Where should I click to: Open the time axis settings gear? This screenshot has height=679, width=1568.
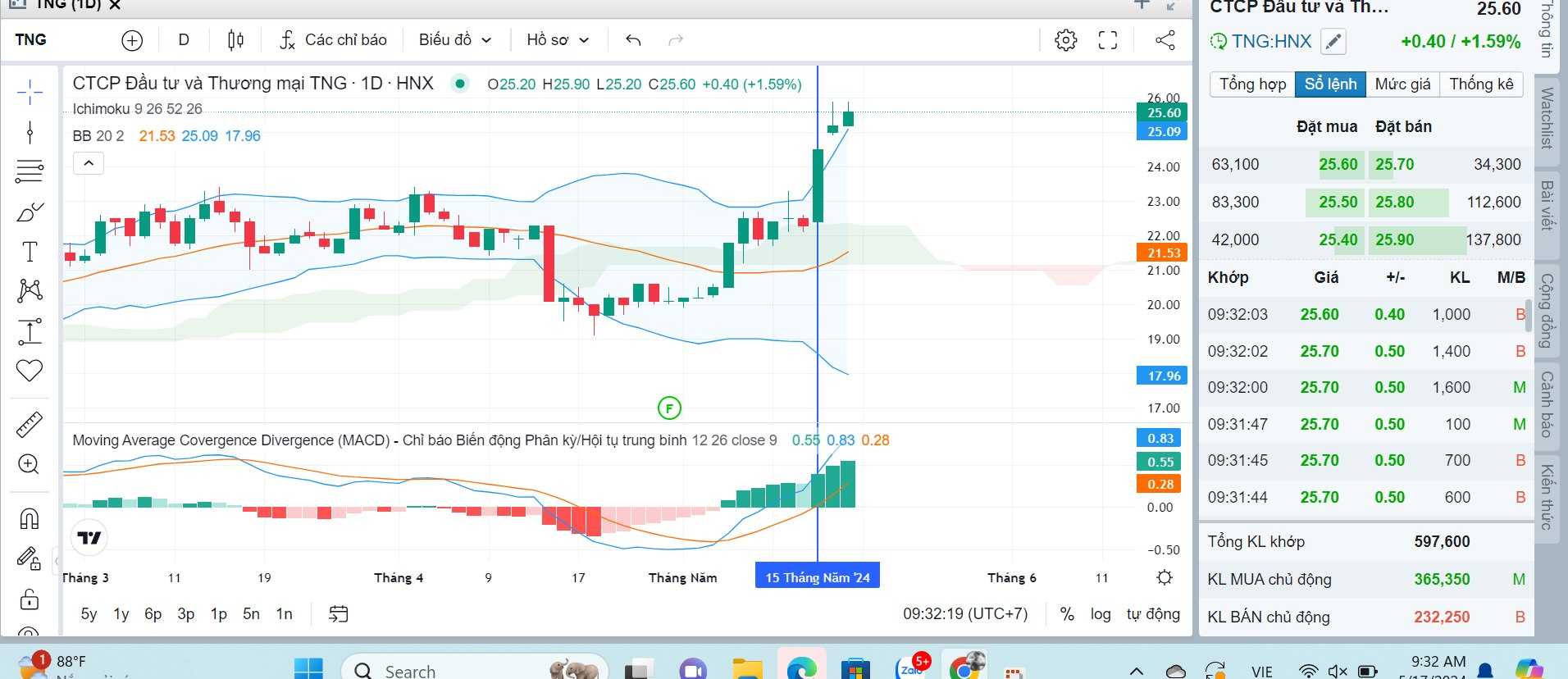coord(1165,578)
